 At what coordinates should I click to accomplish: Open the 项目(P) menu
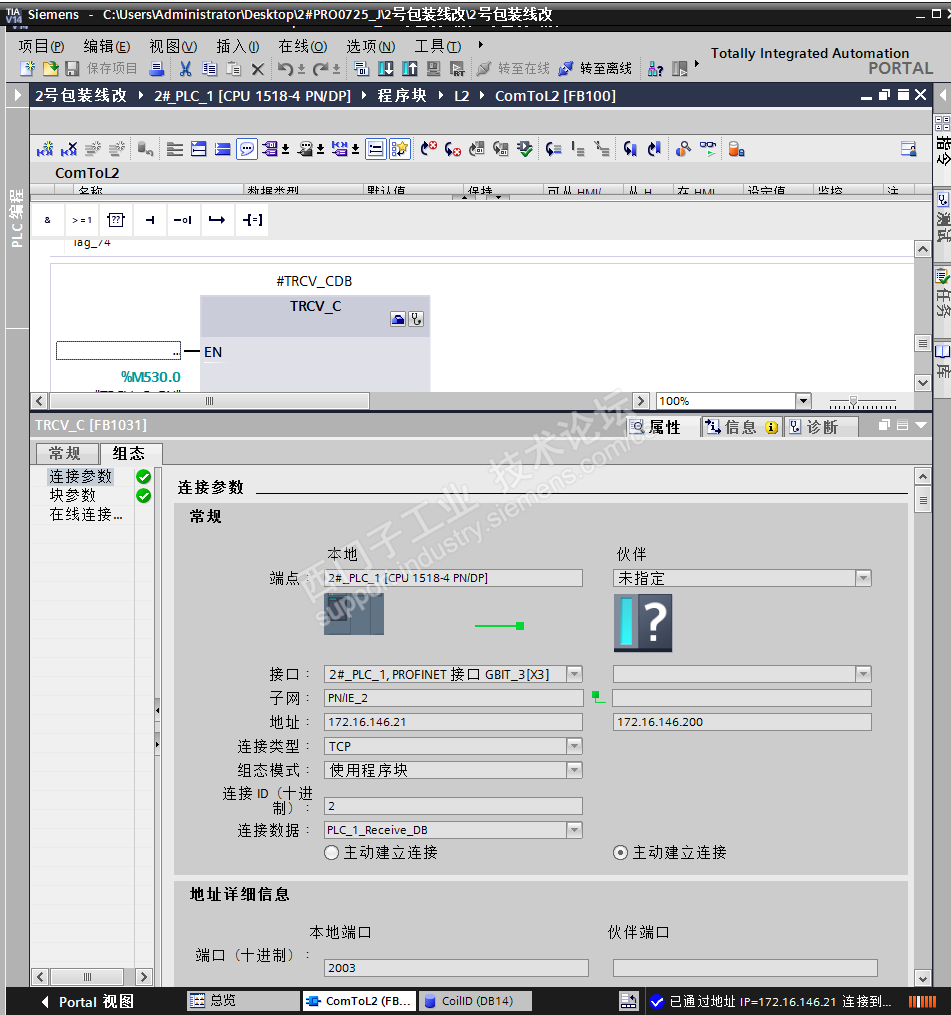tap(41, 46)
